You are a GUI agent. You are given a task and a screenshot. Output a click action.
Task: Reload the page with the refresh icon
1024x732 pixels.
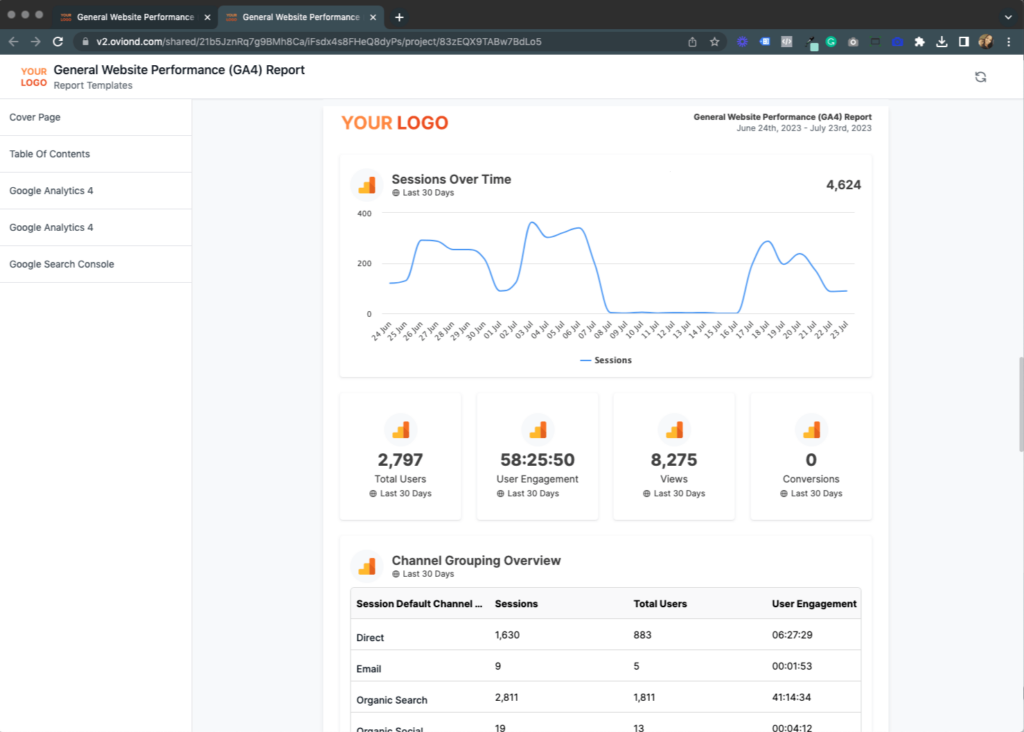tap(58, 42)
